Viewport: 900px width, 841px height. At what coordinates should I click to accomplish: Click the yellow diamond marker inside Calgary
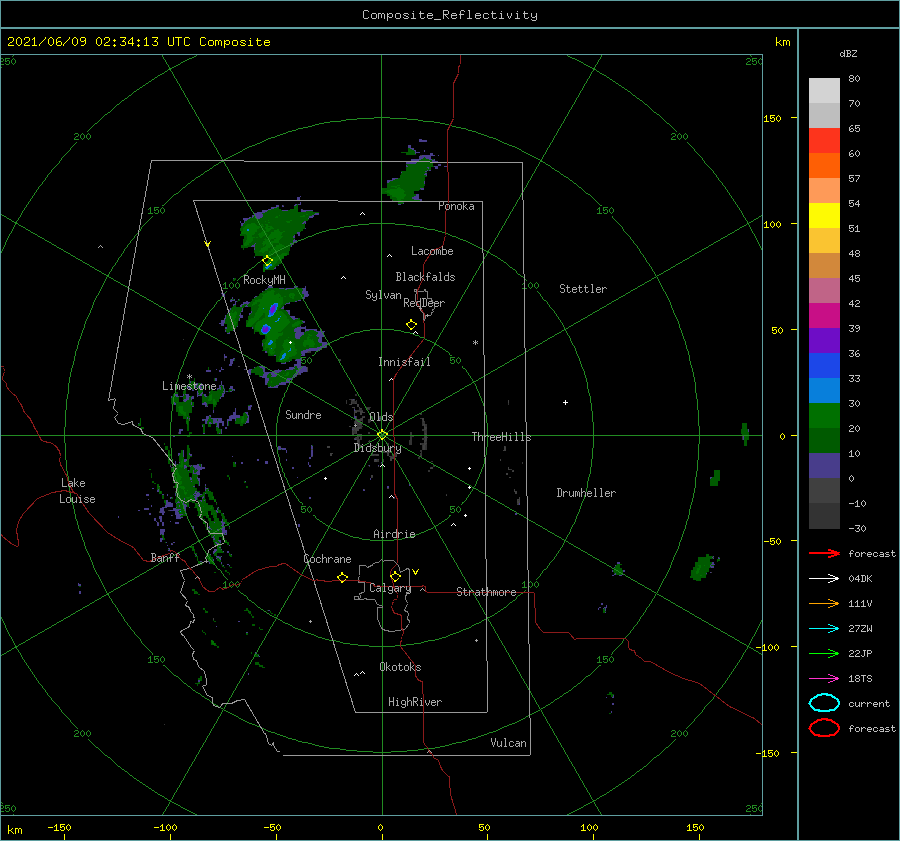395,576
